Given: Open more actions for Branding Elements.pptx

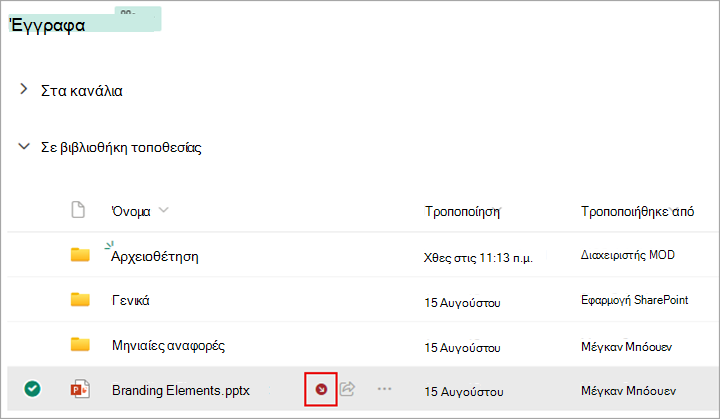Looking at the screenshot, I should (384, 389).
